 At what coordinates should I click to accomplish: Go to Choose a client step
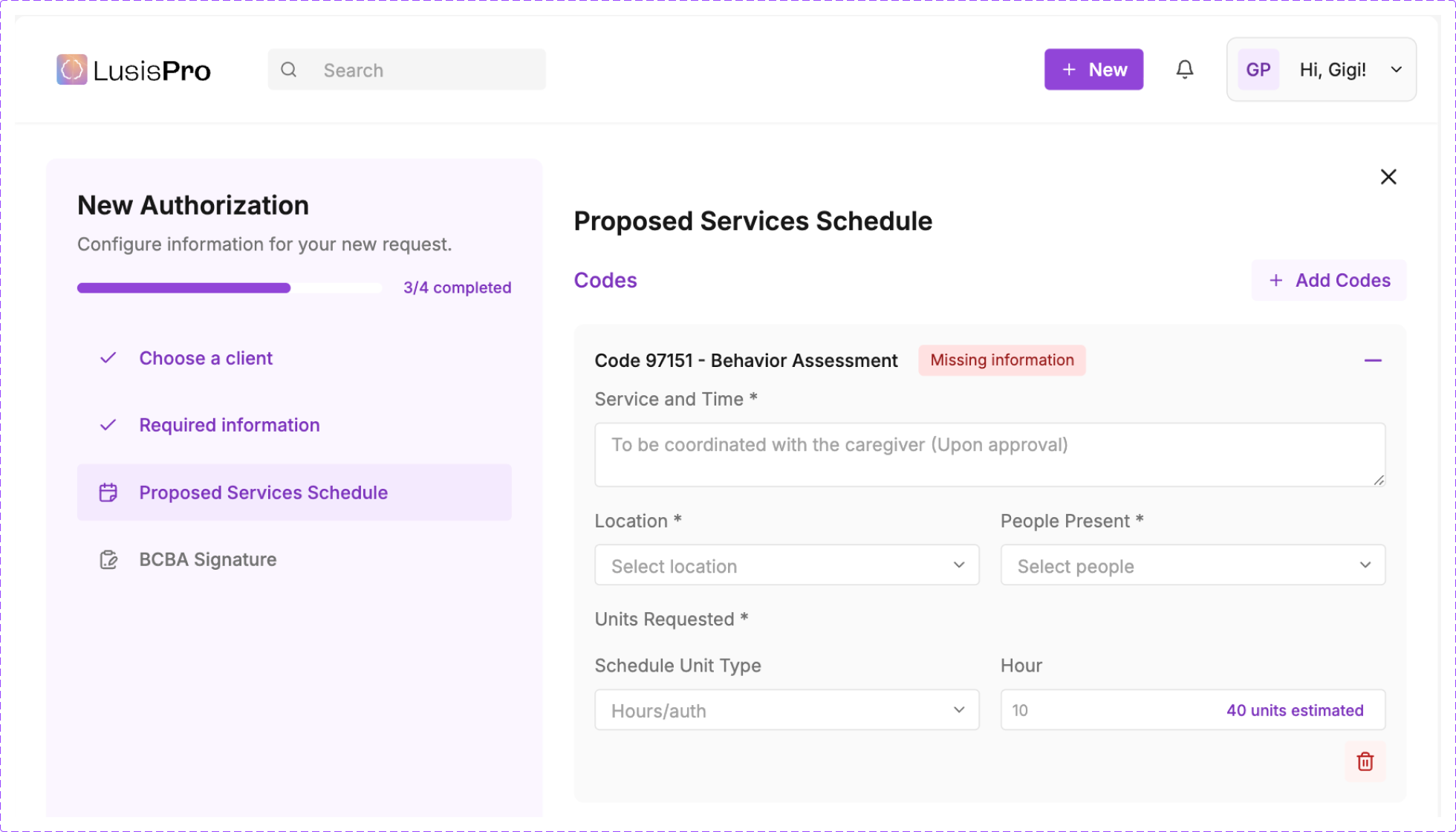pos(206,358)
